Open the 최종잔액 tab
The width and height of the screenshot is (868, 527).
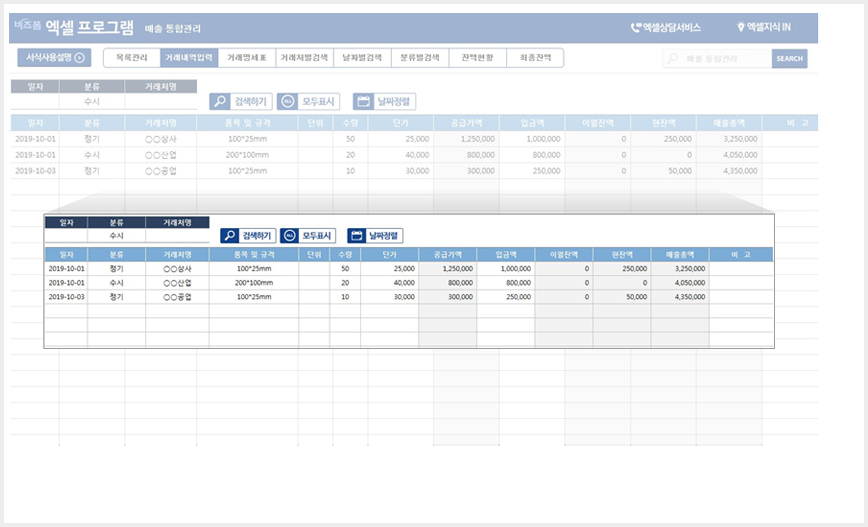pos(535,58)
